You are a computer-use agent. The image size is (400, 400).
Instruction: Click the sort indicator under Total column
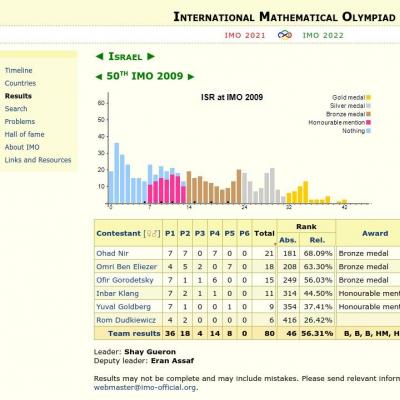click(275, 244)
